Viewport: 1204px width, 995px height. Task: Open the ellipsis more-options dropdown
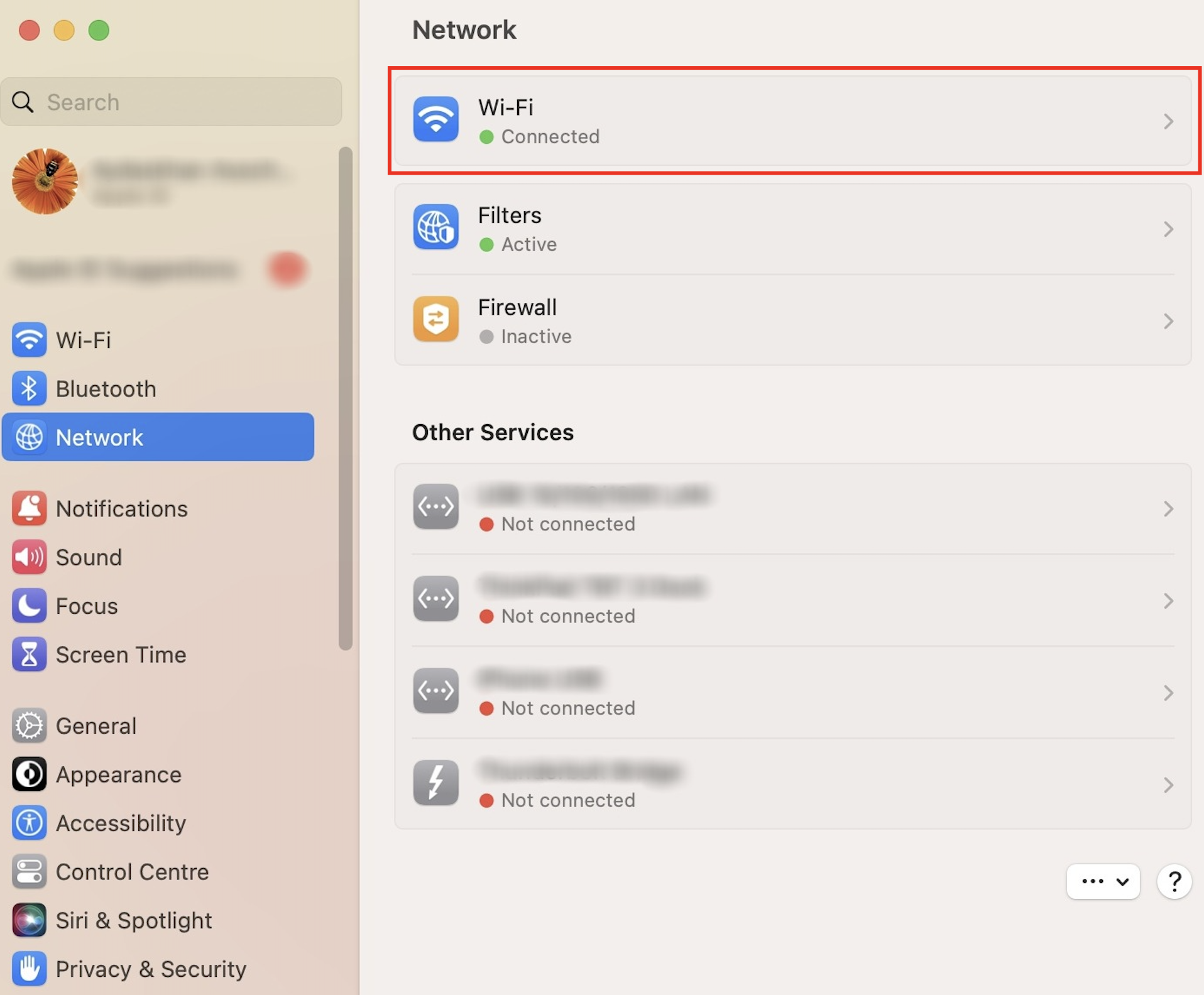pos(1103,881)
